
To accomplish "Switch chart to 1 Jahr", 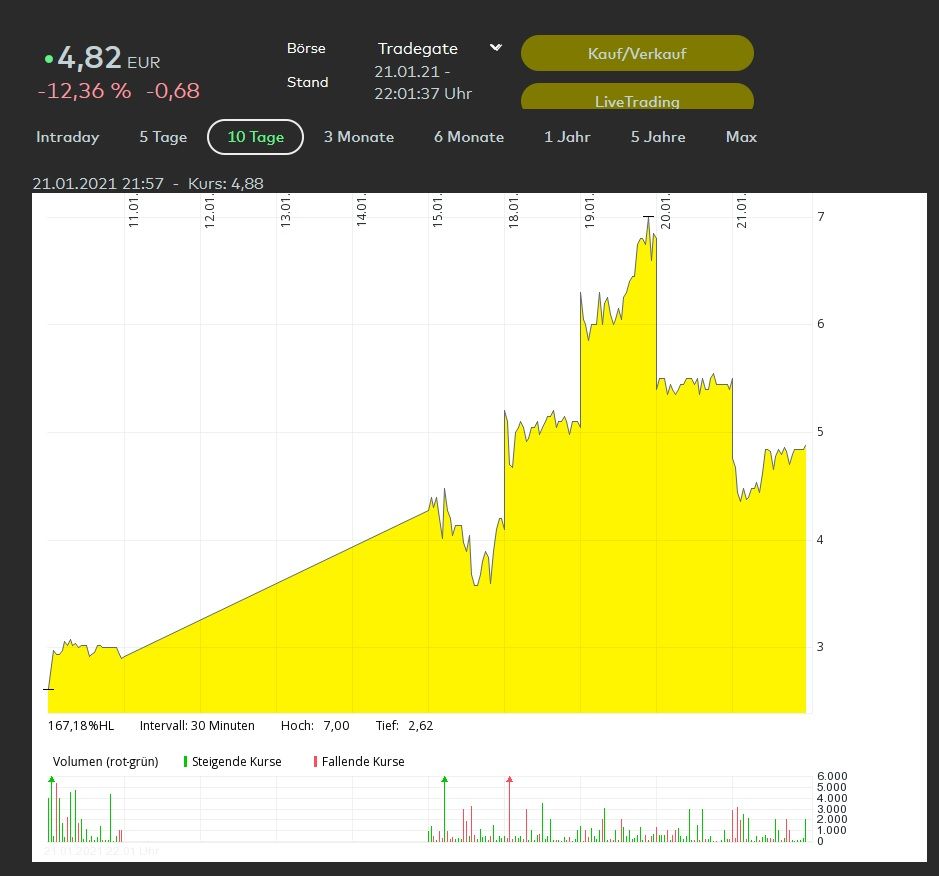I will (567, 137).
